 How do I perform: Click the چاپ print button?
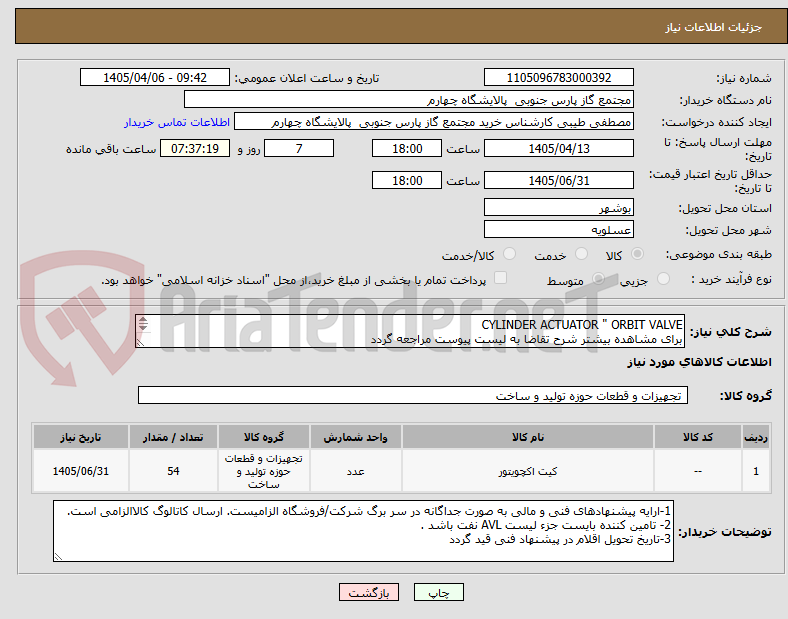click(x=439, y=592)
